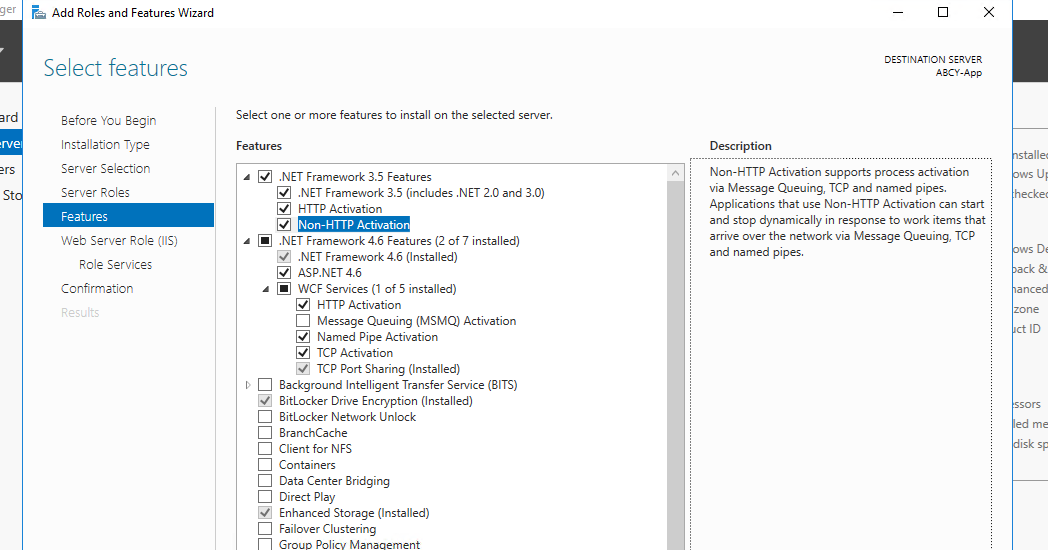This screenshot has height=550, width=1048.
Task: Check the Client for NFS checkbox
Action: pyautogui.click(x=265, y=449)
